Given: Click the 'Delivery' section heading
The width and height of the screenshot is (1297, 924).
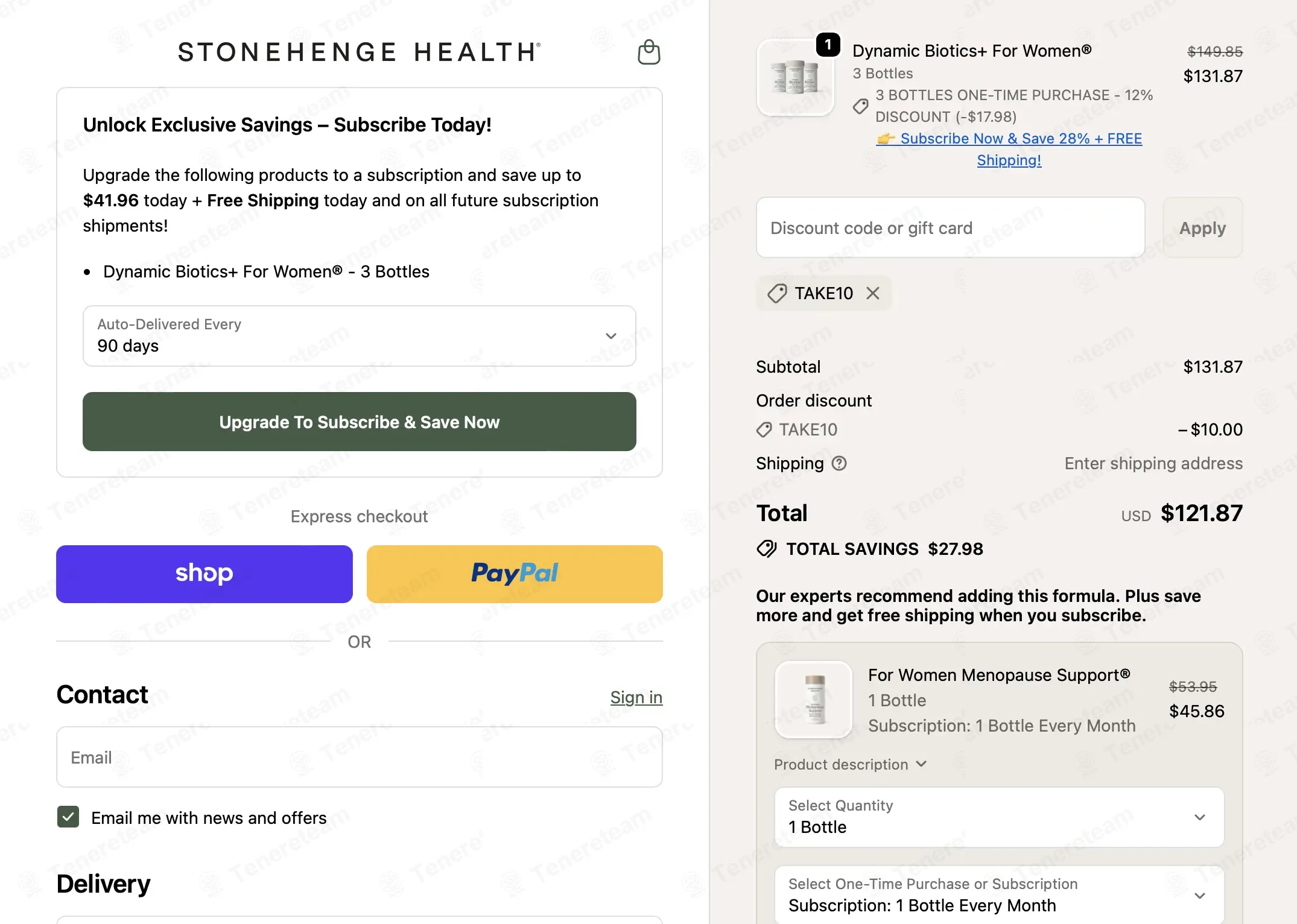Looking at the screenshot, I should point(103,884).
